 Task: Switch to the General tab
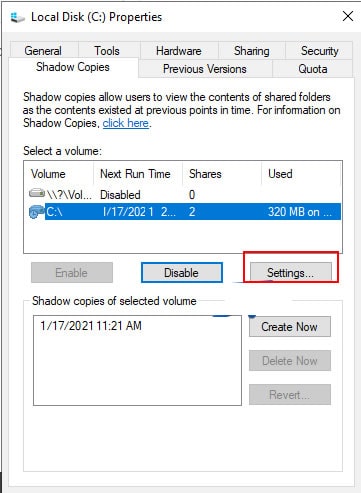pos(43,51)
